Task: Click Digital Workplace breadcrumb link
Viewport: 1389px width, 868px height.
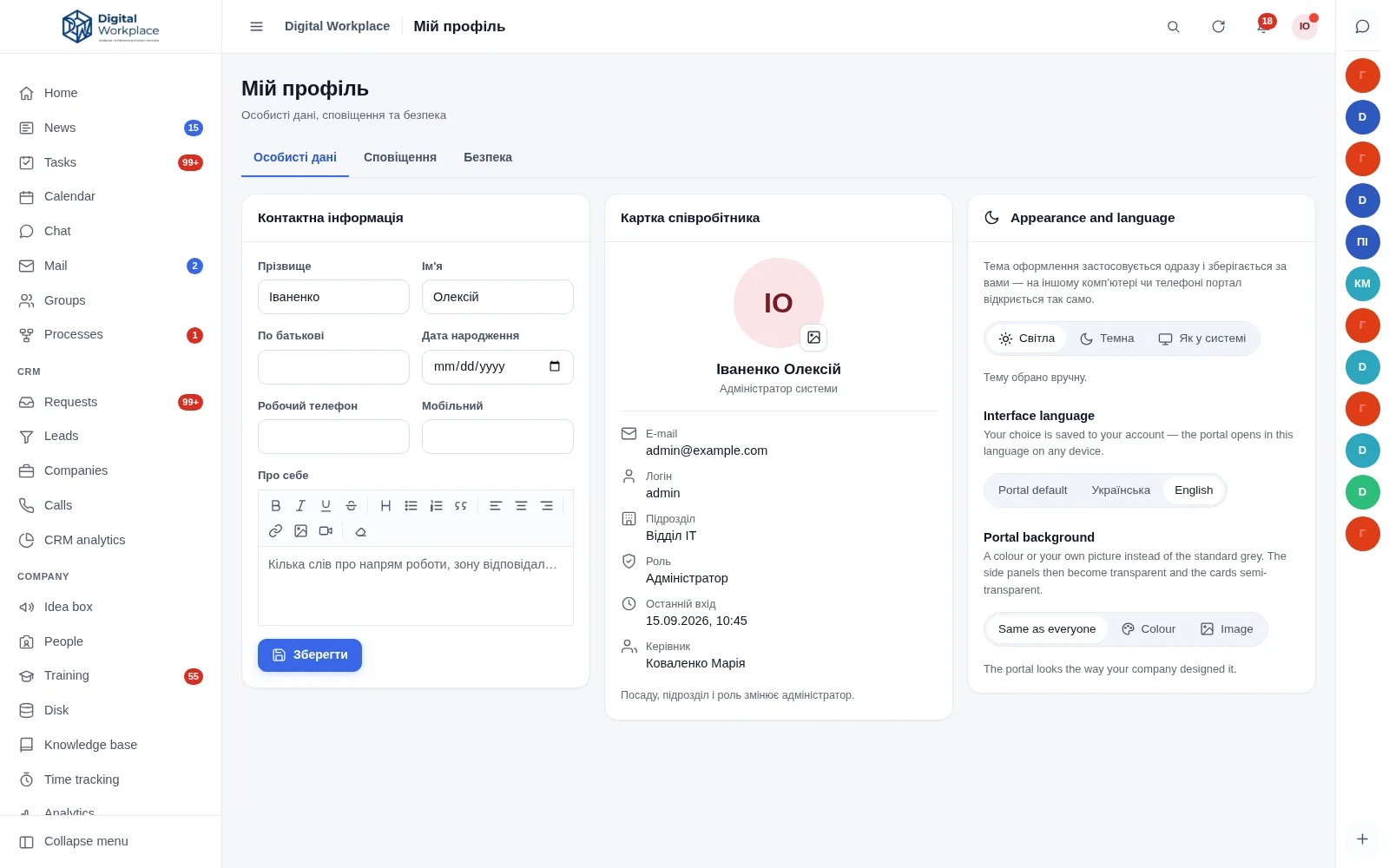Action: [337, 26]
